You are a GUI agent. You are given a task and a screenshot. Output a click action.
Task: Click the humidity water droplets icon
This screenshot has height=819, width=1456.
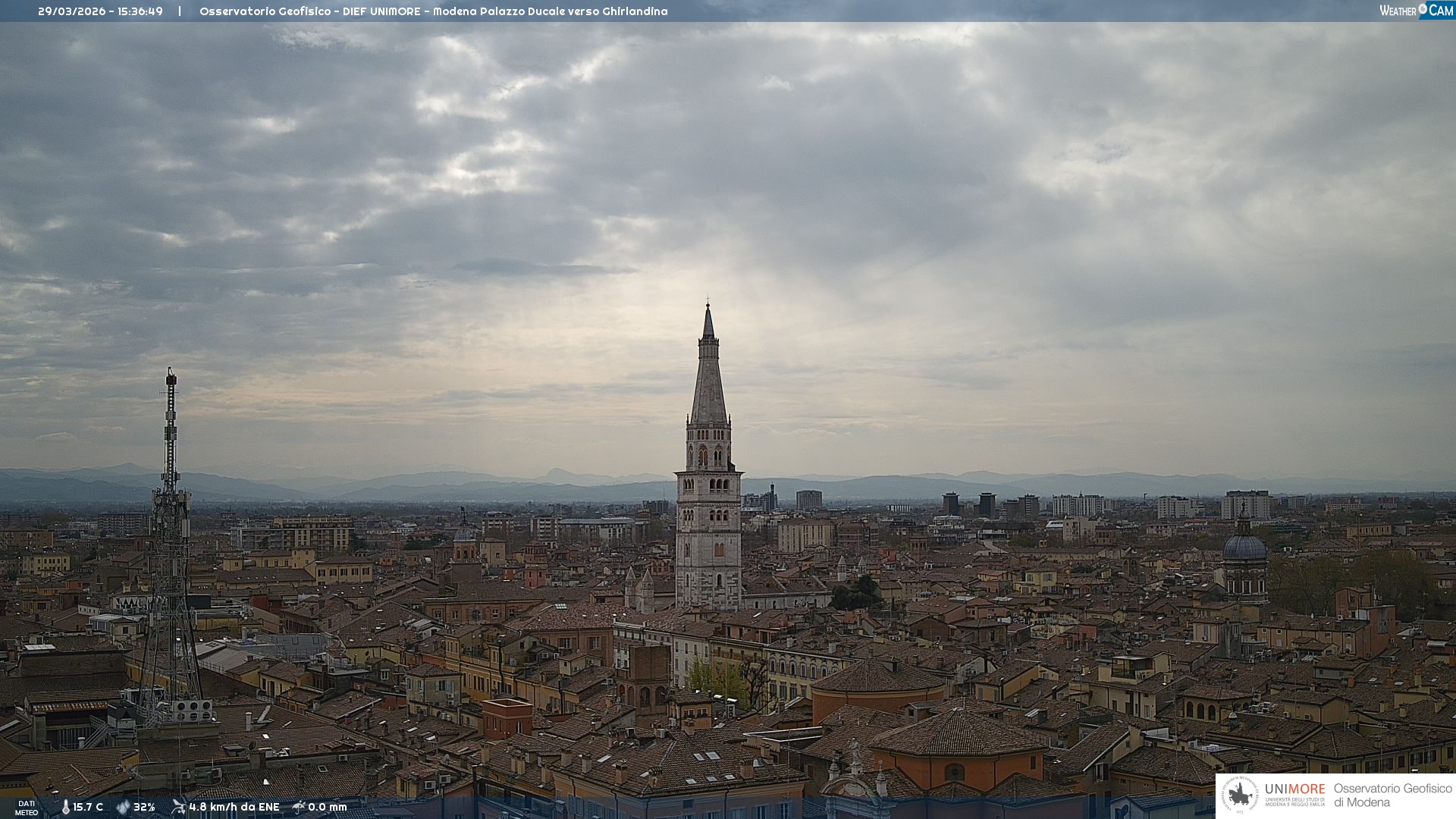(x=123, y=807)
